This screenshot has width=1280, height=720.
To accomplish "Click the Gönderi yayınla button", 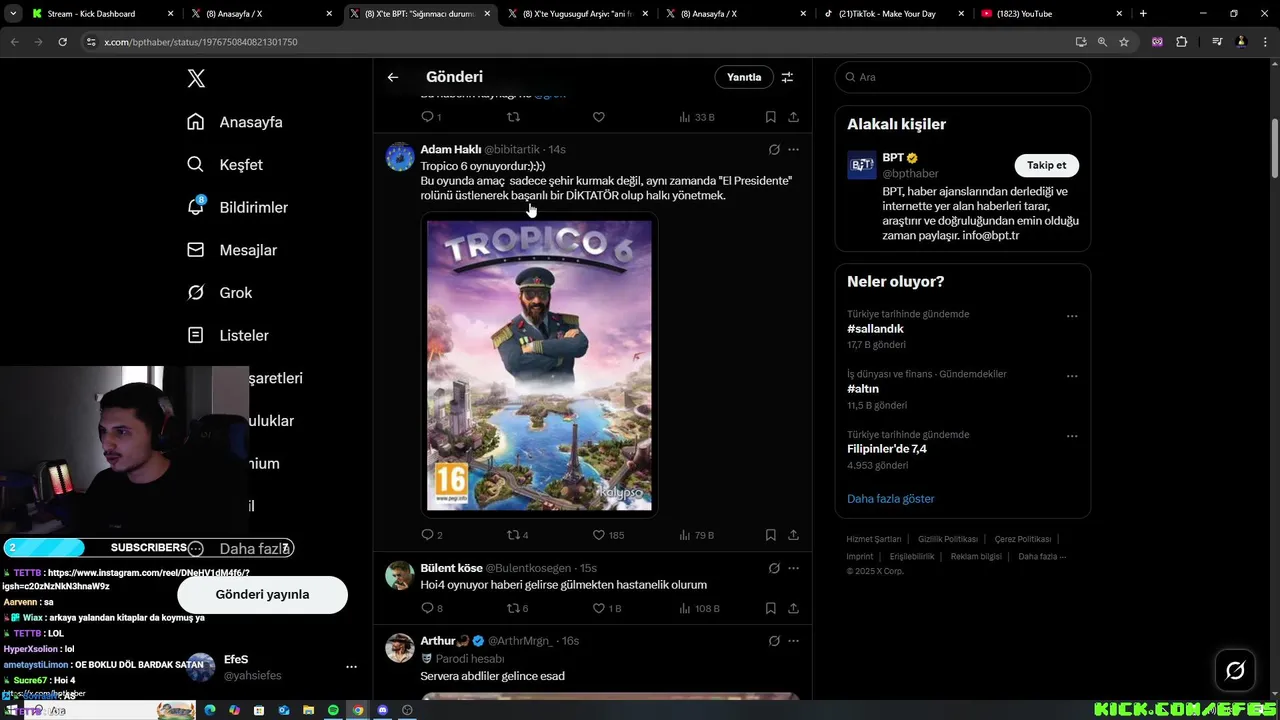I will click(x=262, y=594).
